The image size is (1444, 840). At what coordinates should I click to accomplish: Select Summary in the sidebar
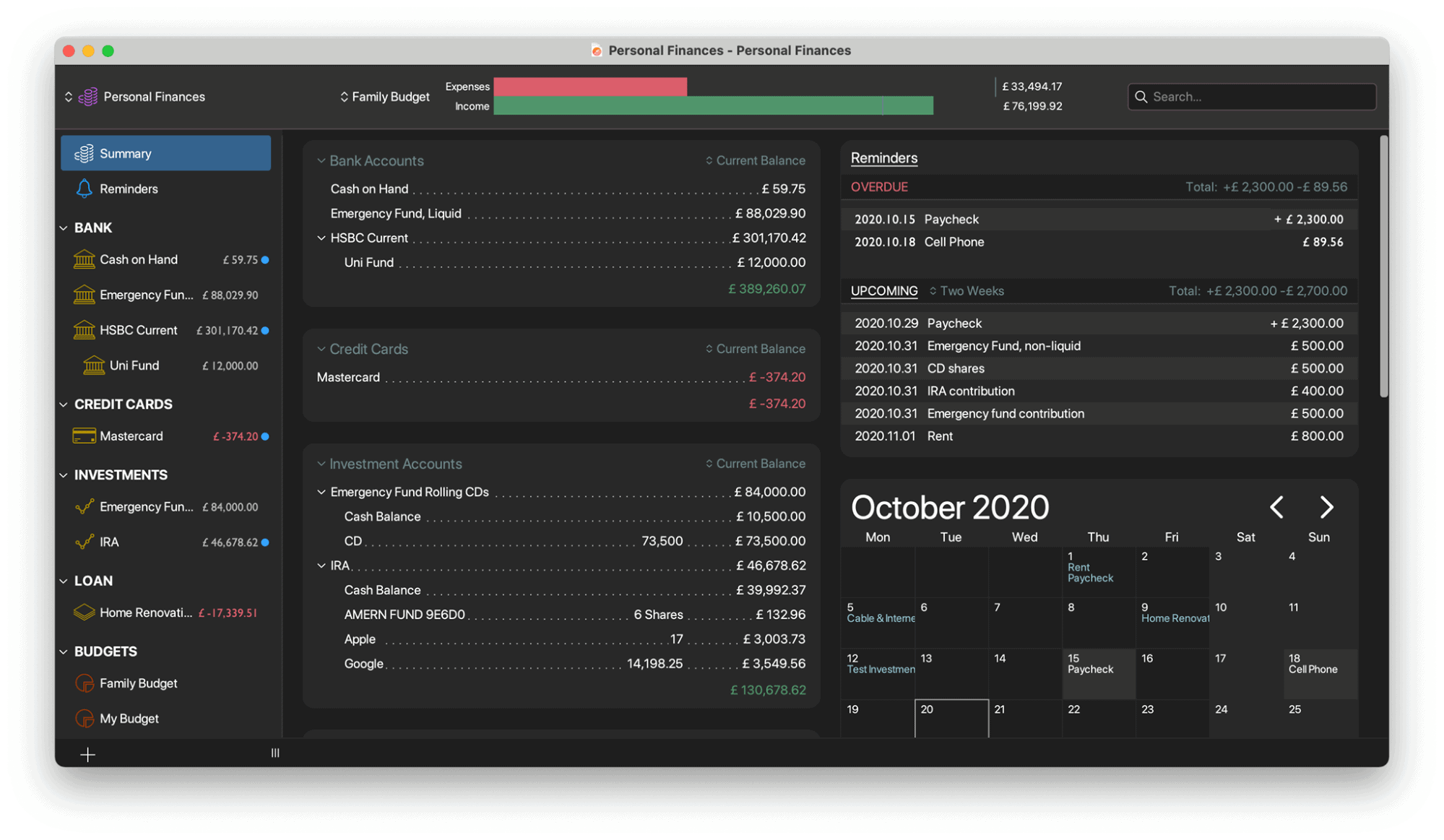(165, 153)
